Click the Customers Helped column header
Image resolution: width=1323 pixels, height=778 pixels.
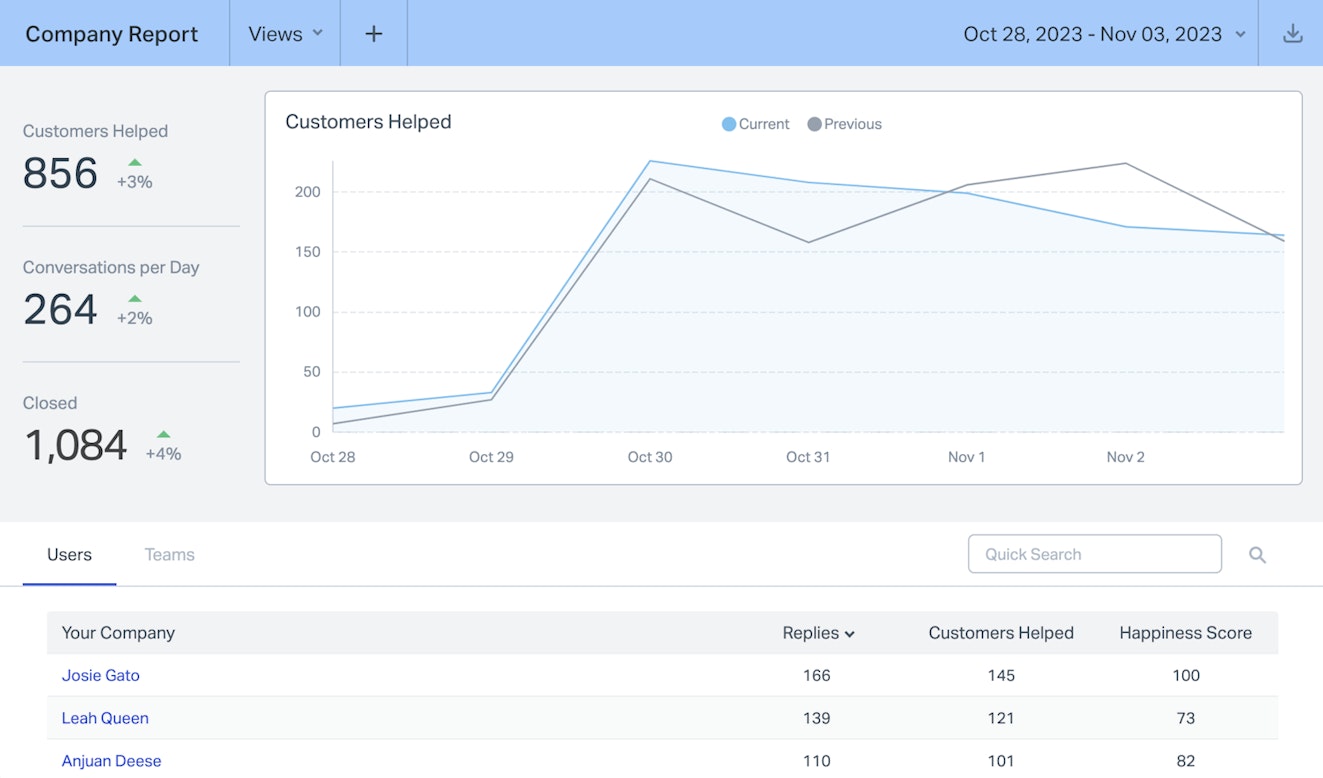pyautogui.click(x=1000, y=633)
